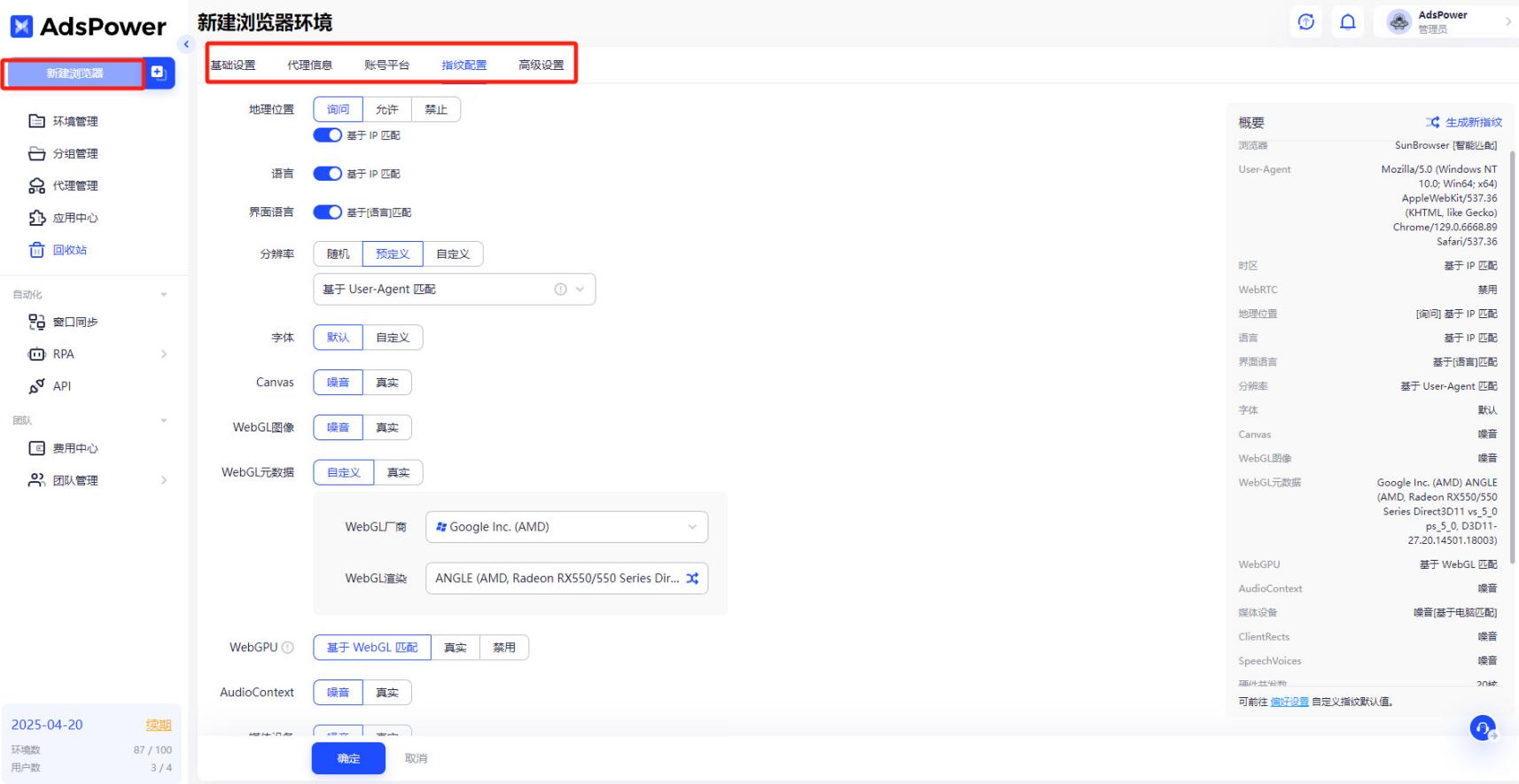Click the 概要 panel scrollbar
This screenshot has height=784, width=1519.
[x=1512, y=356]
